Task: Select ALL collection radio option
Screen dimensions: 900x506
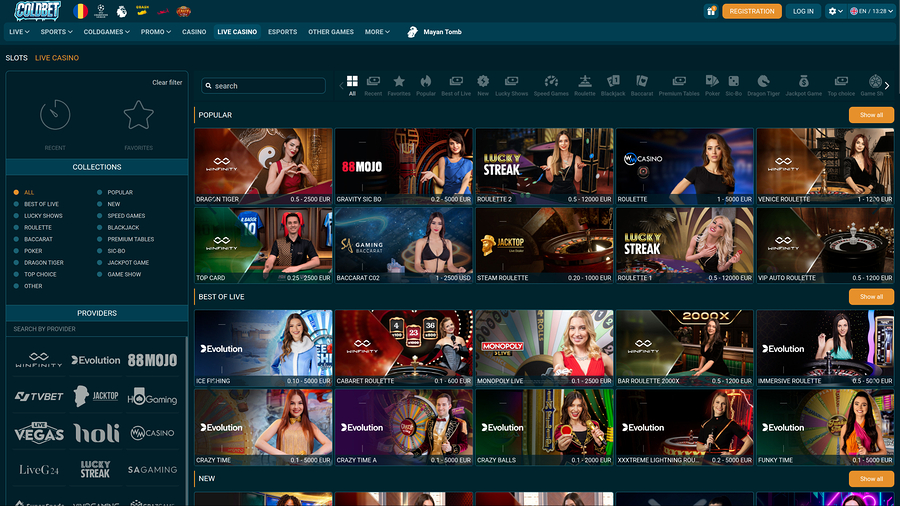Action: pyautogui.click(x=24, y=192)
